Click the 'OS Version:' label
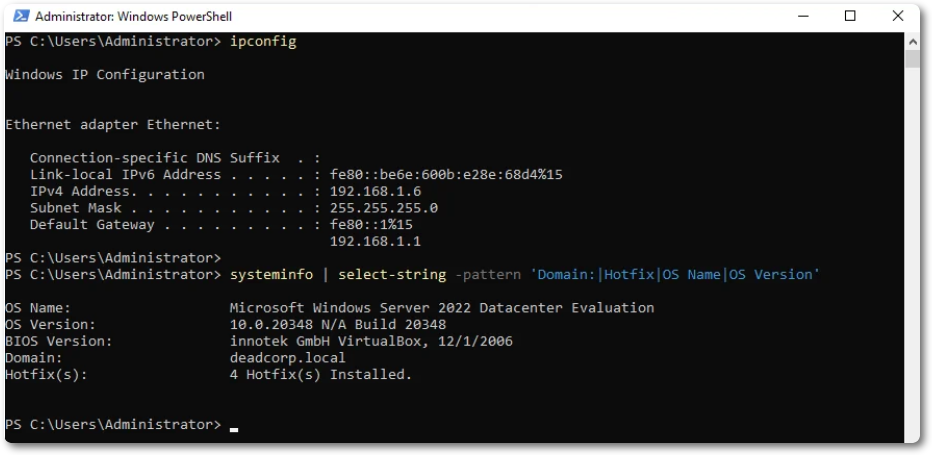932x455 pixels. pos(51,325)
